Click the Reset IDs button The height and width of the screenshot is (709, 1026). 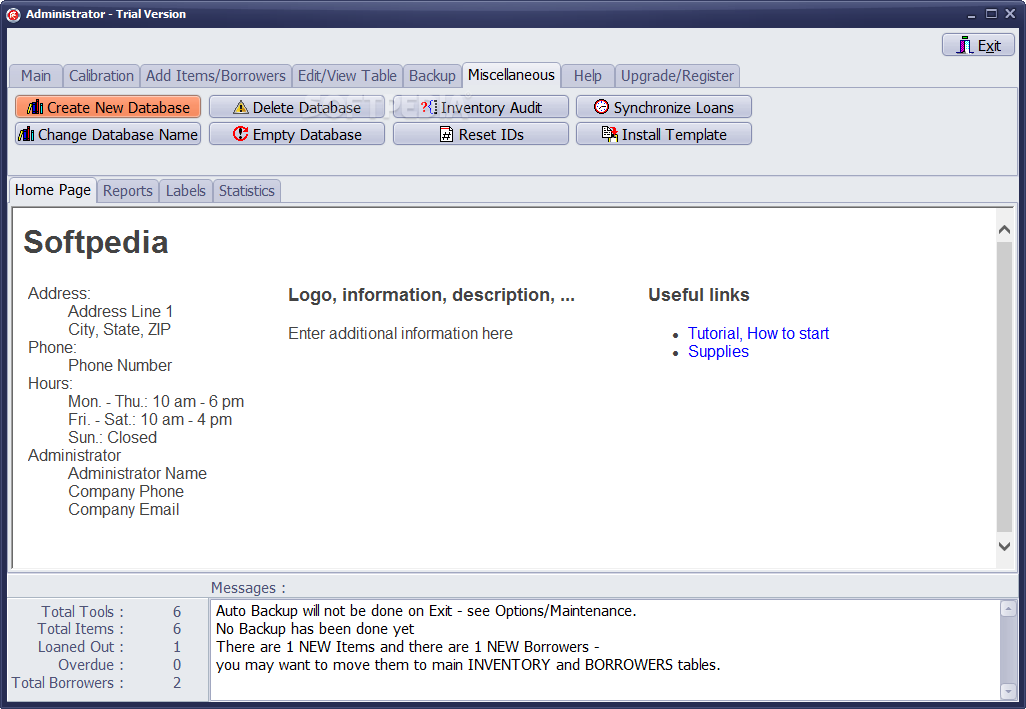click(481, 134)
